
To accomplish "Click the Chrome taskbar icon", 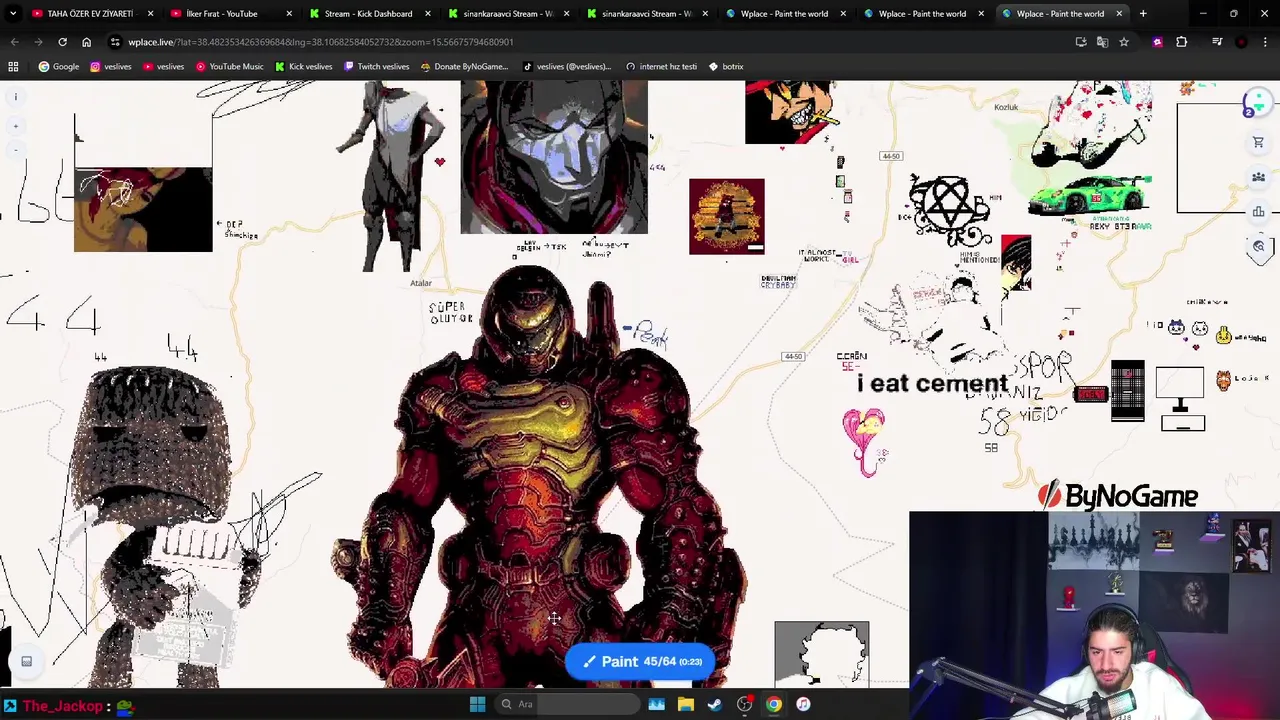I will click(774, 704).
